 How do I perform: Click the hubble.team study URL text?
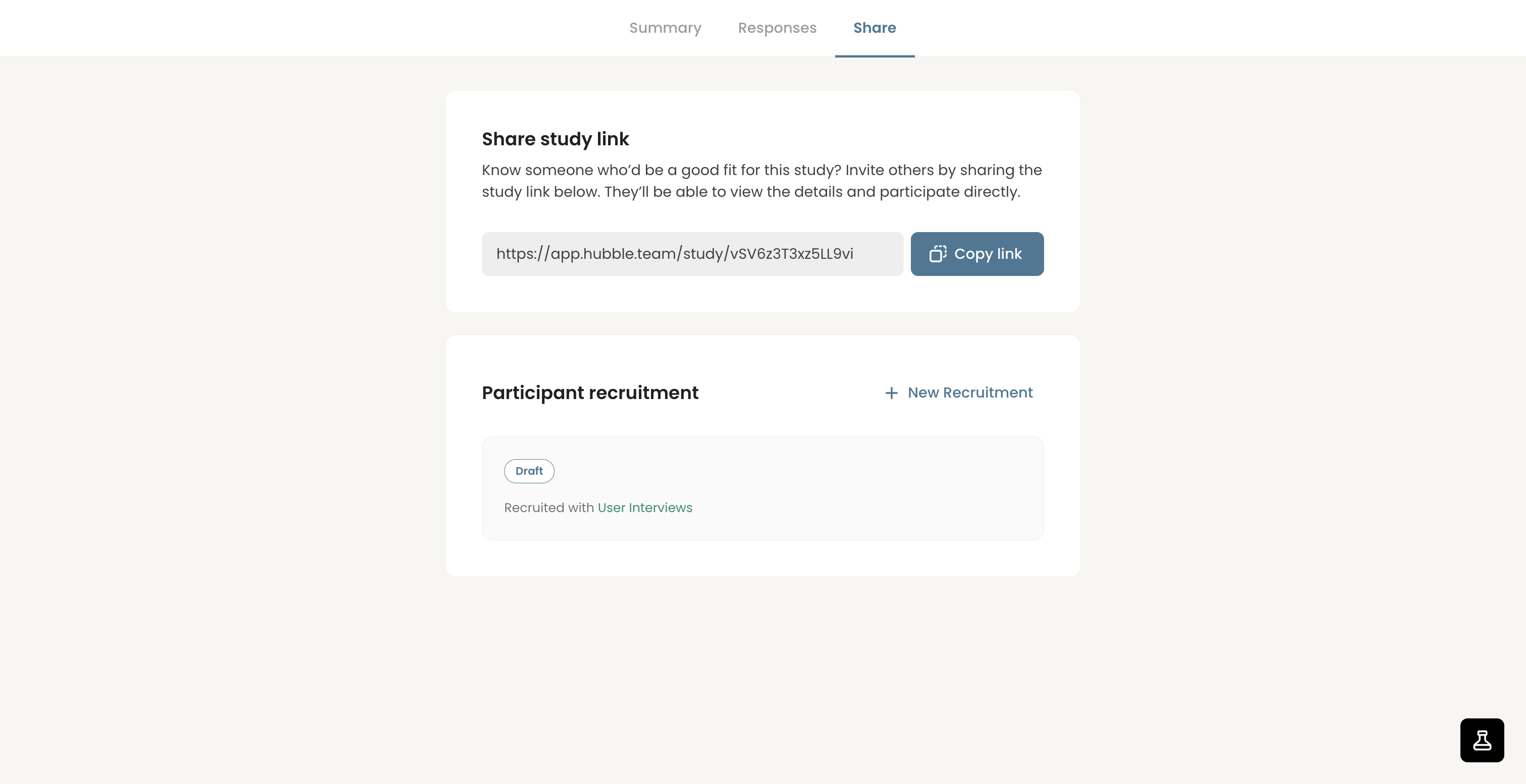(x=675, y=253)
